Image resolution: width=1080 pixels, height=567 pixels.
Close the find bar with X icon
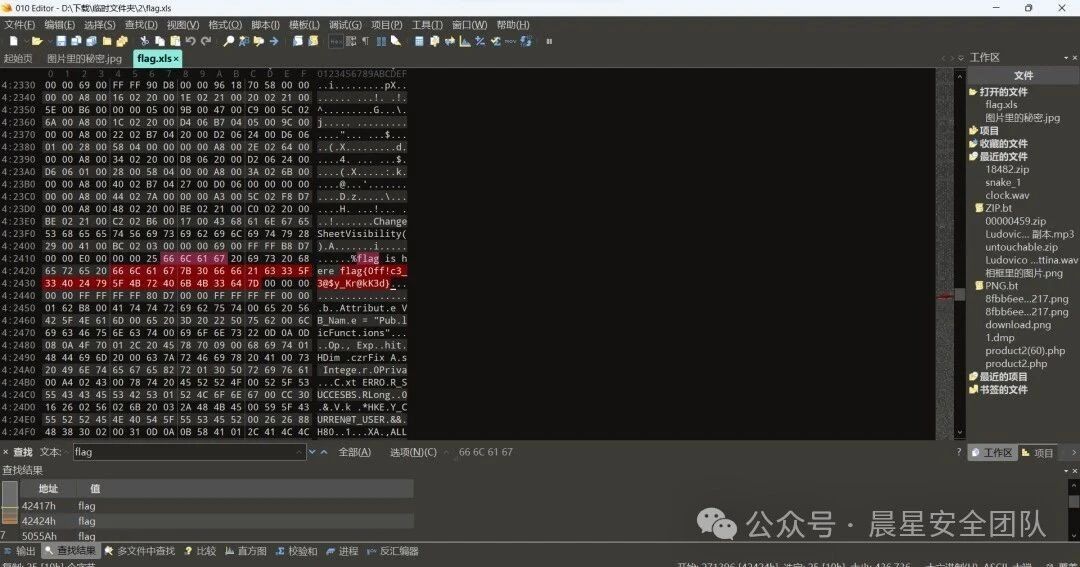click(x=6, y=452)
